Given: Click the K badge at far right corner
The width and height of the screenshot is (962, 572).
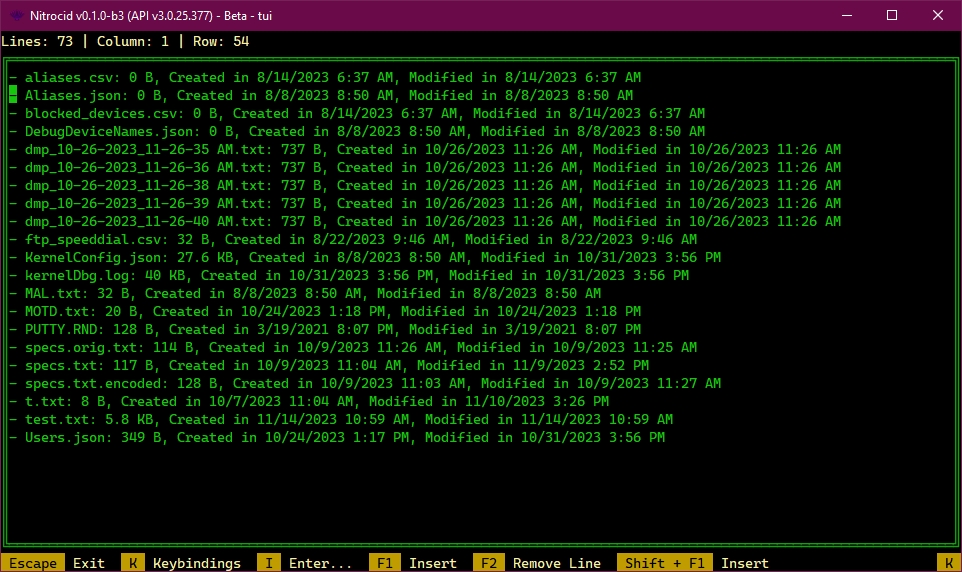Looking at the screenshot, I should pos(949,563).
